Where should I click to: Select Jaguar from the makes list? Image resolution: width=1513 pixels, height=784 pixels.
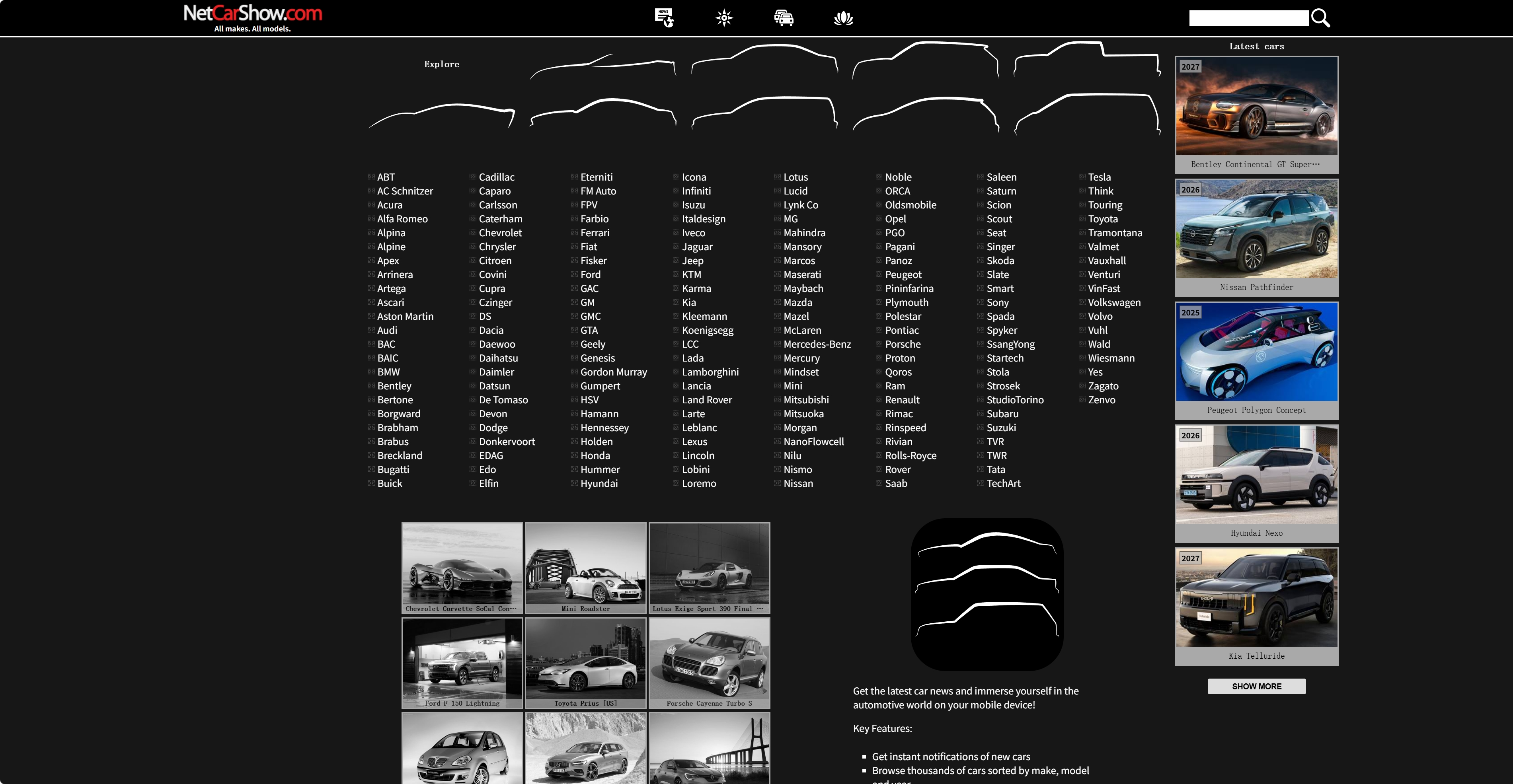tap(697, 247)
